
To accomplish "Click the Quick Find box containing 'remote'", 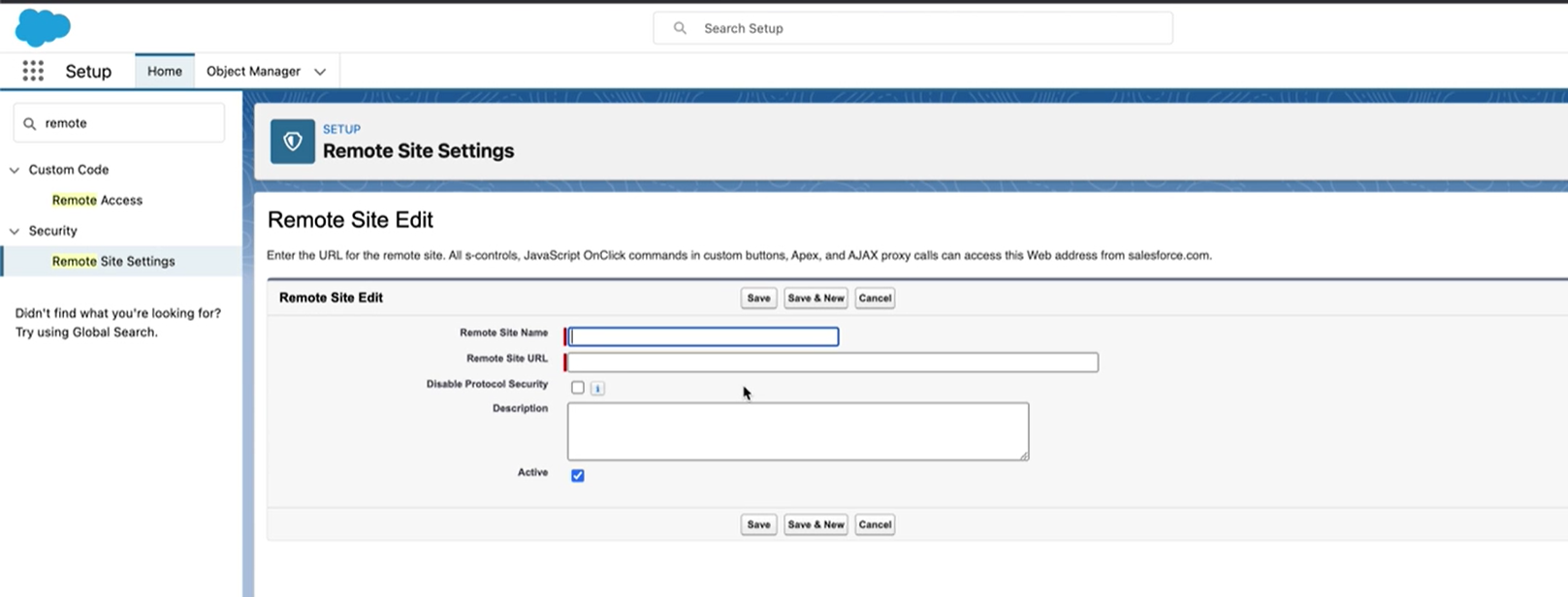I will (x=119, y=123).
